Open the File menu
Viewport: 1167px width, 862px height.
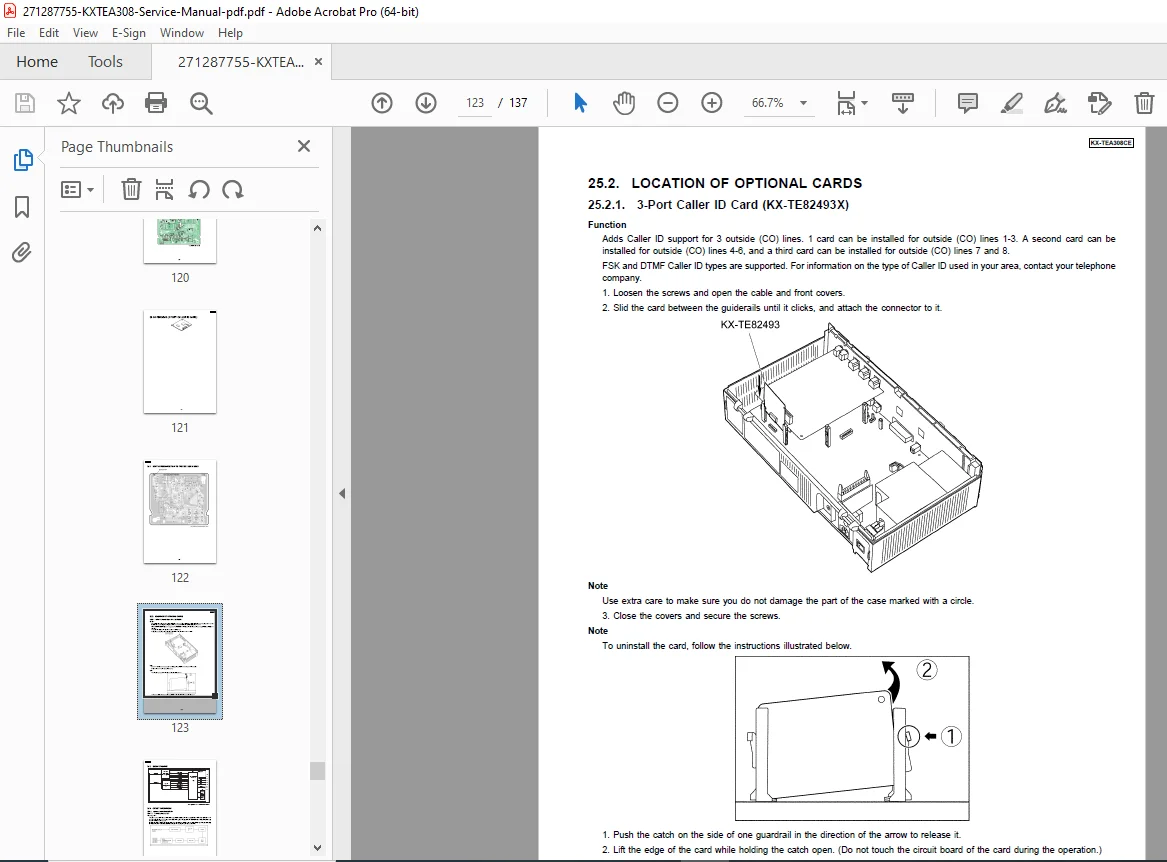click(16, 33)
